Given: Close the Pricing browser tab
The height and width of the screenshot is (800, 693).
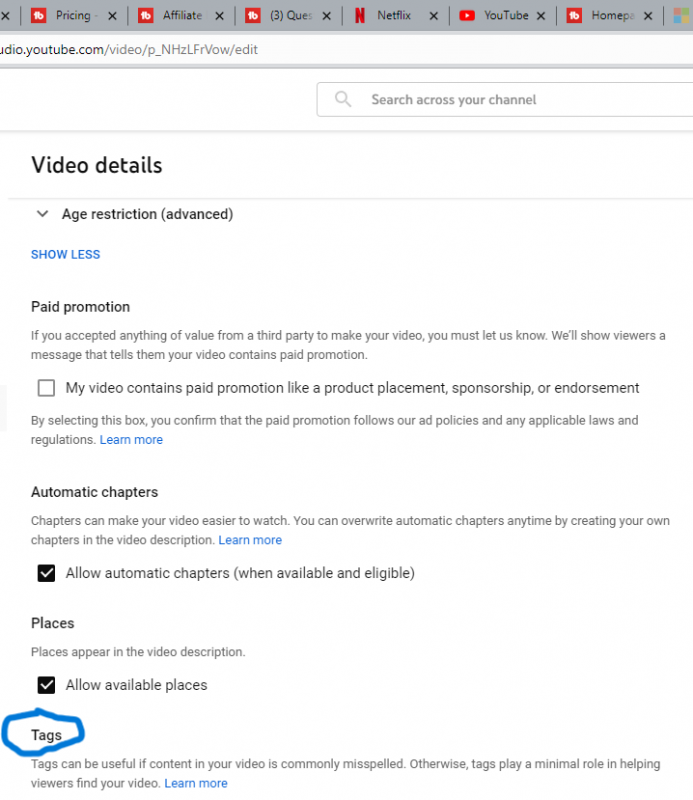Looking at the screenshot, I should tap(111, 16).
